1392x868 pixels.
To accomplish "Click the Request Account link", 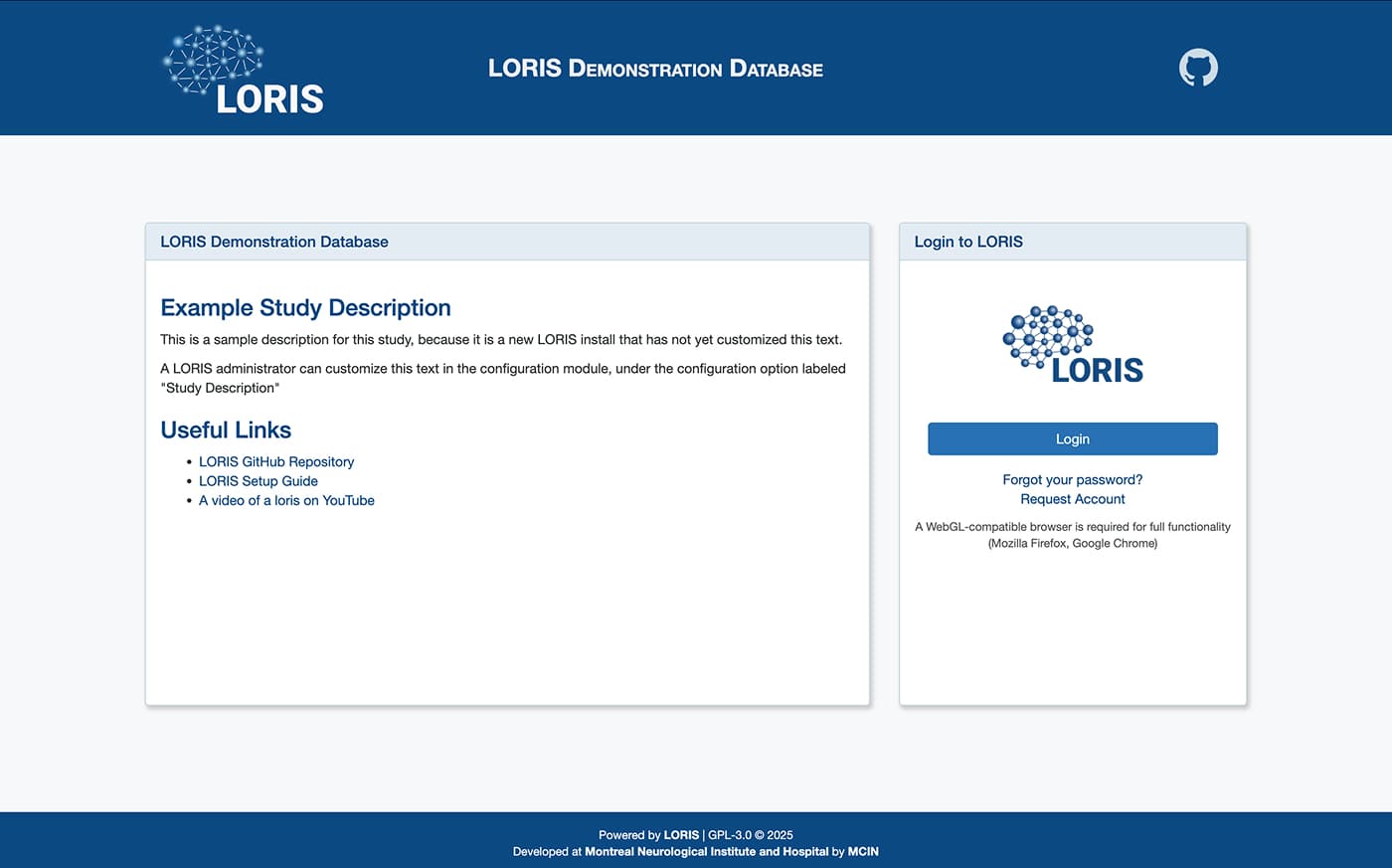I will coord(1072,498).
